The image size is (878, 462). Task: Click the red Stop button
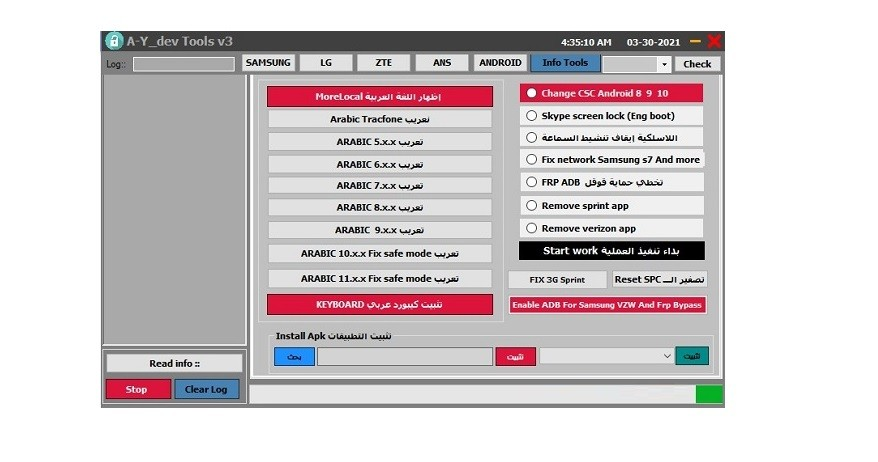point(138,389)
